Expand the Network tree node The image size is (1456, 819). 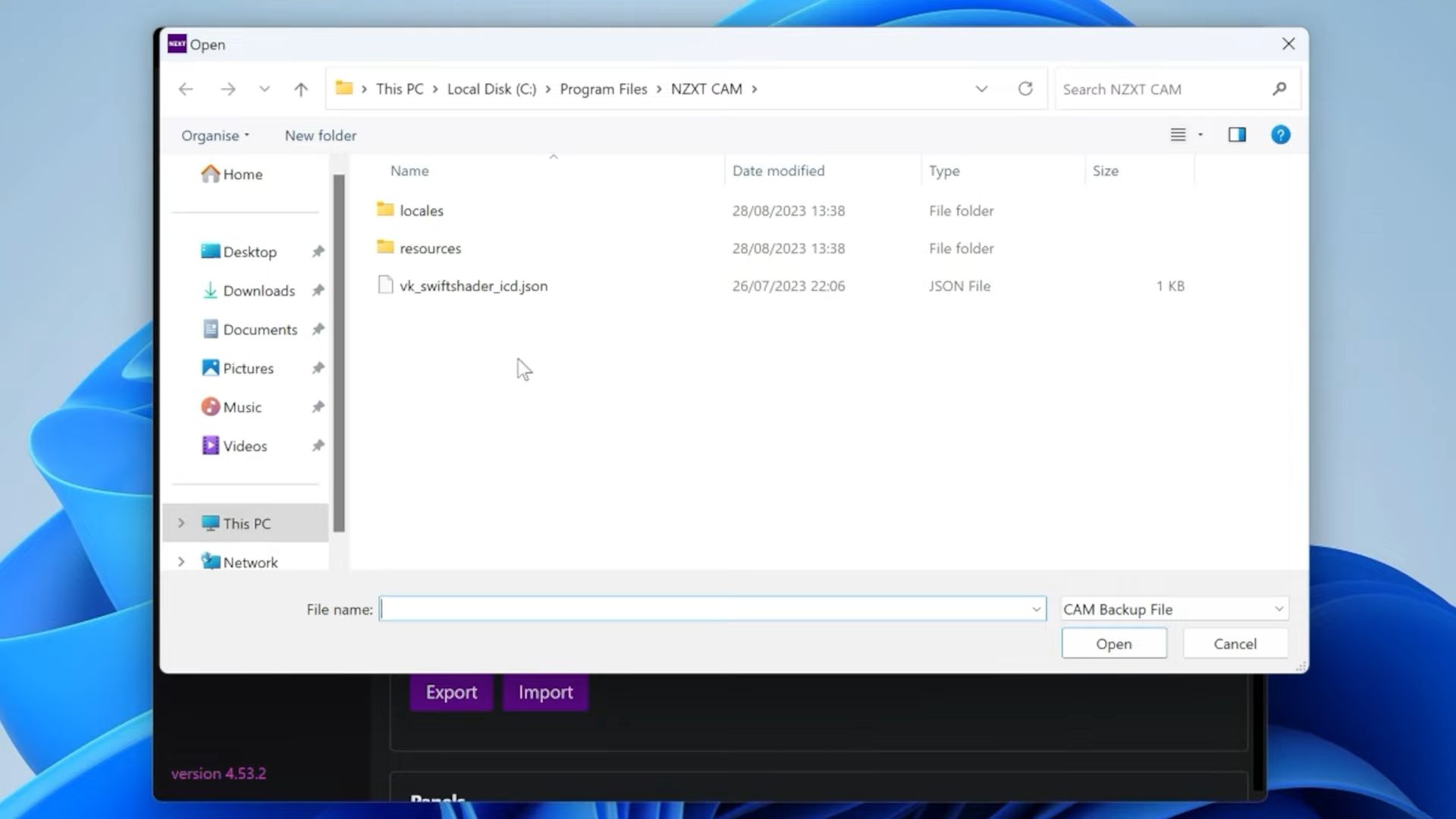pos(181,562)
